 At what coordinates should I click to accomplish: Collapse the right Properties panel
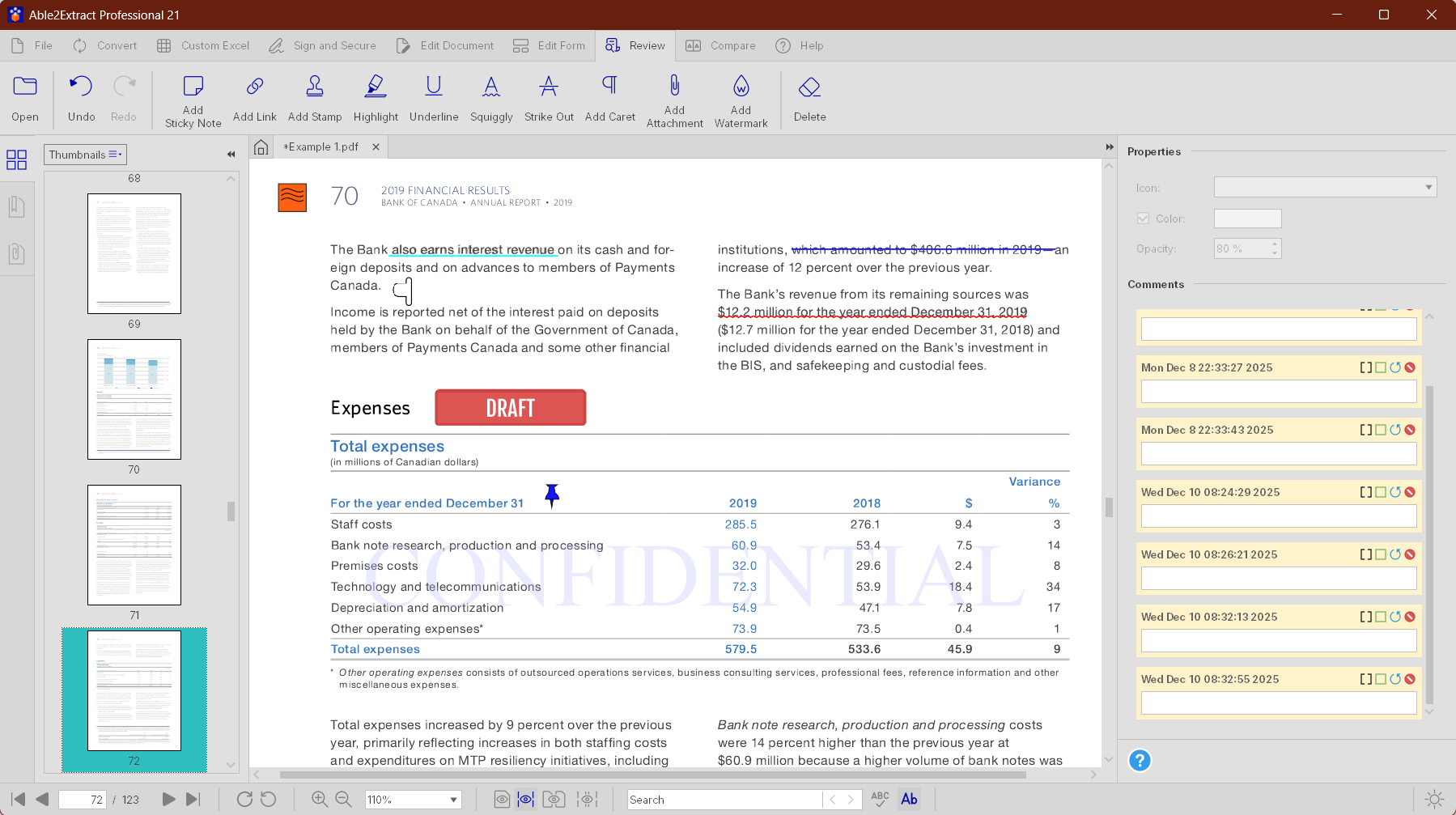tap(1110, 147)
